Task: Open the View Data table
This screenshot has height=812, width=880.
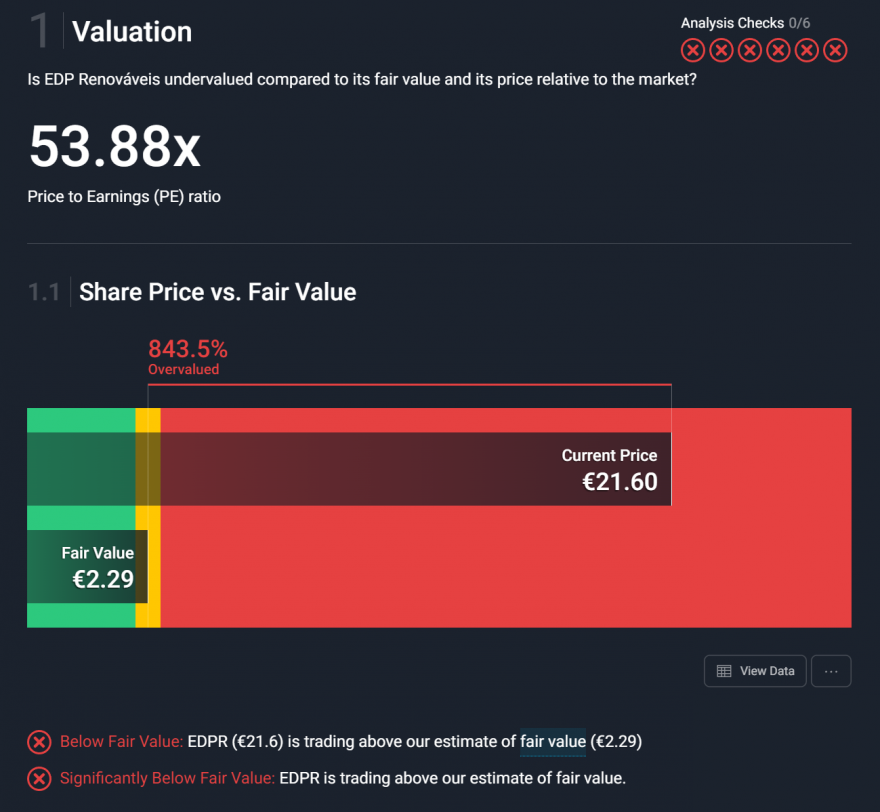Action: [755, 671]
